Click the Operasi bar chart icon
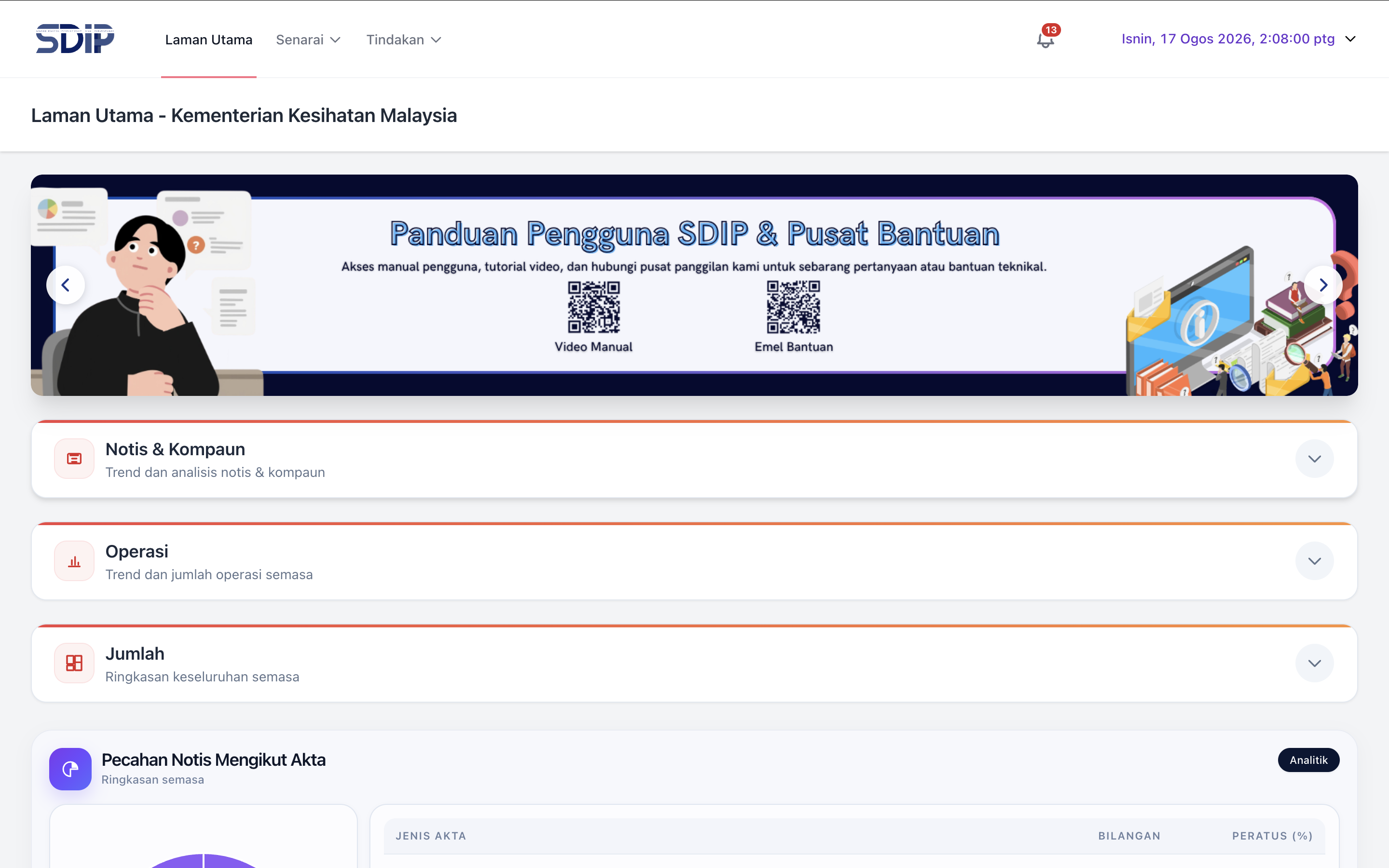 coord(74,561)
